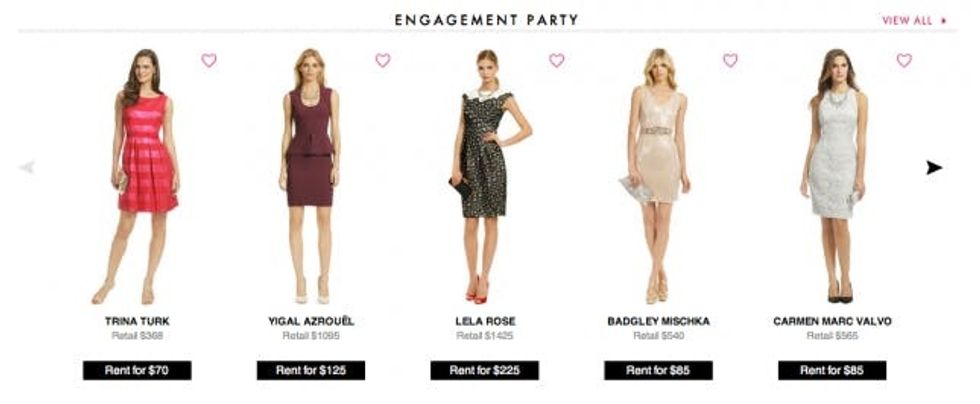Screen dimensions: 980x404
Task: Heart the Lela Rose dress
Action: coord(556,61)
